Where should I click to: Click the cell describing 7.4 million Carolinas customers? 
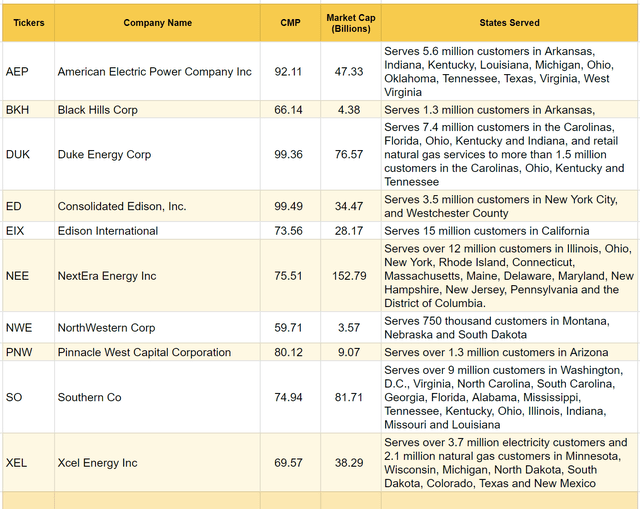509,154
